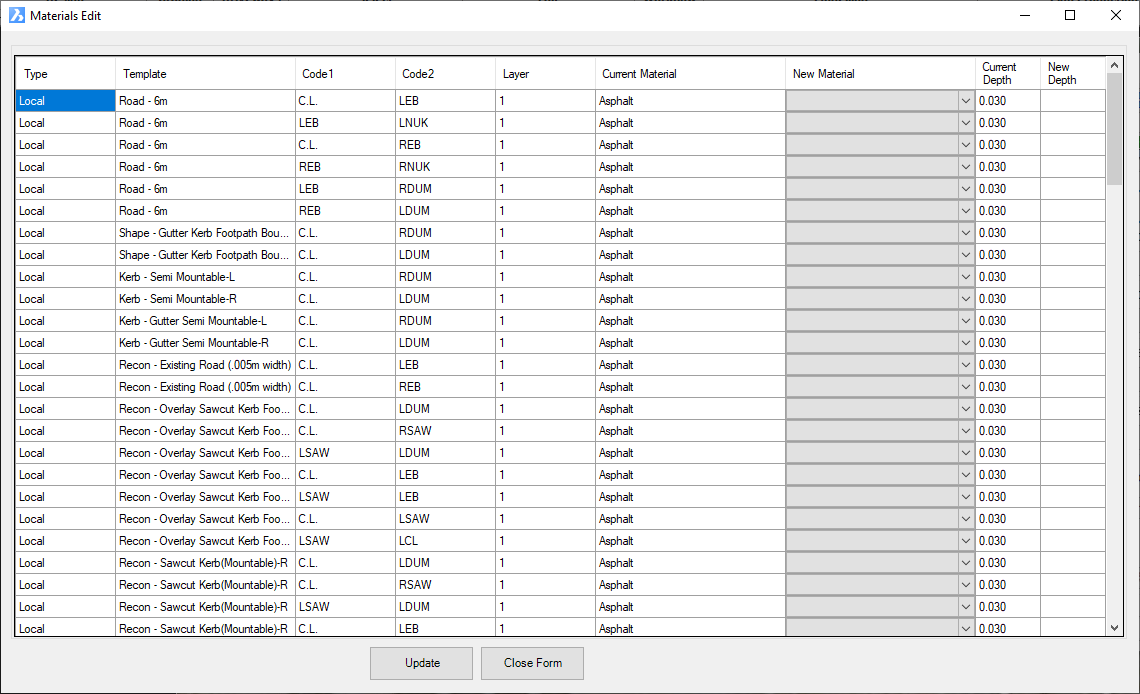Click the scroll down arrow of the table
1140x694 pixels.
(1115, 628)
